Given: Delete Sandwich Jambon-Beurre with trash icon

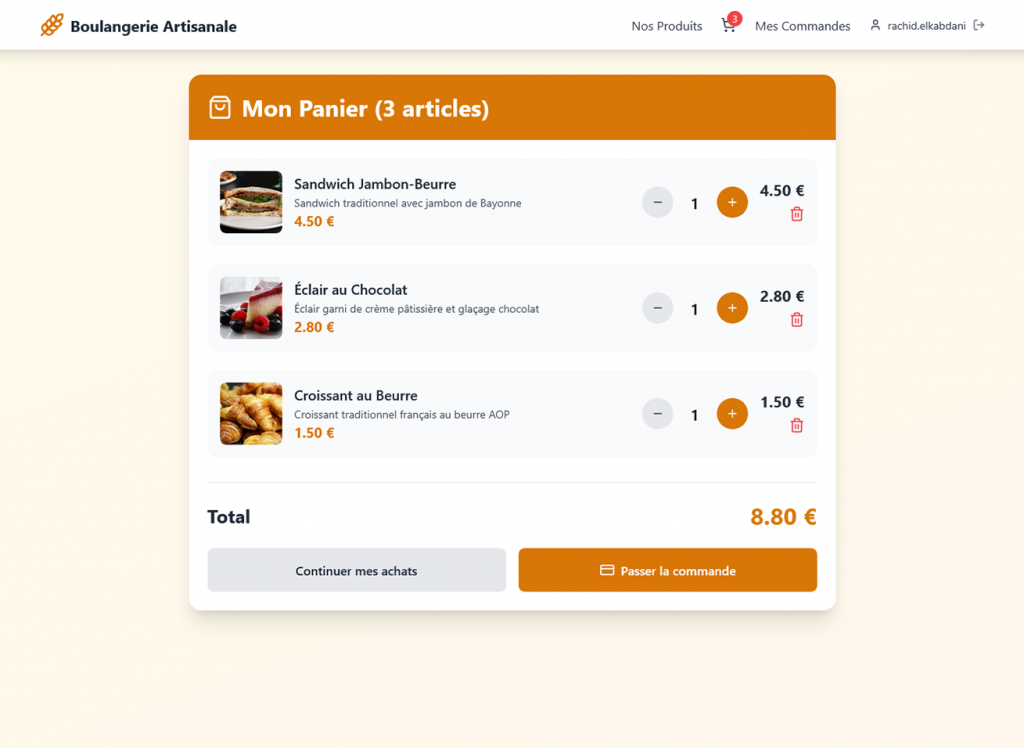Looking at the screenshot, I should pos(797,214).
